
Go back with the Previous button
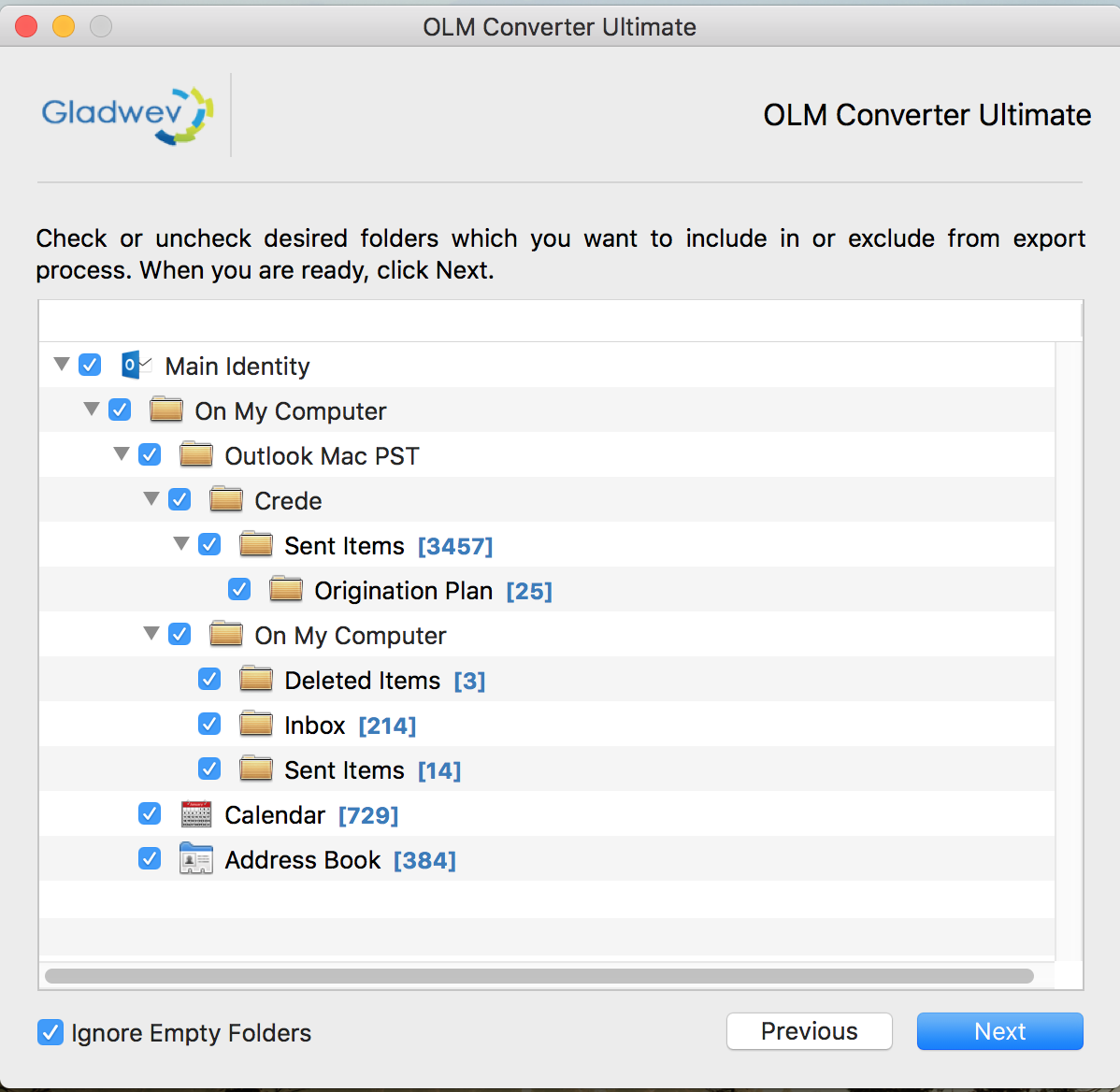810,1031
